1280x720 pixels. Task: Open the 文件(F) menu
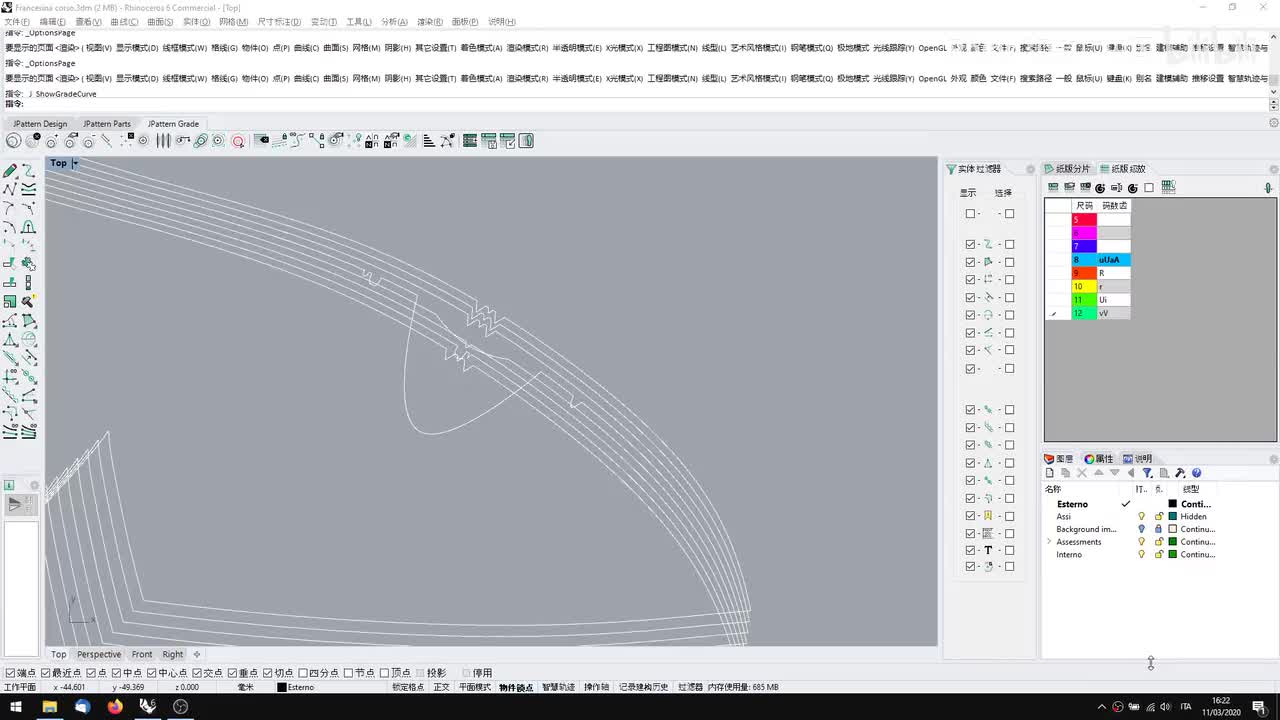[17, 21]
